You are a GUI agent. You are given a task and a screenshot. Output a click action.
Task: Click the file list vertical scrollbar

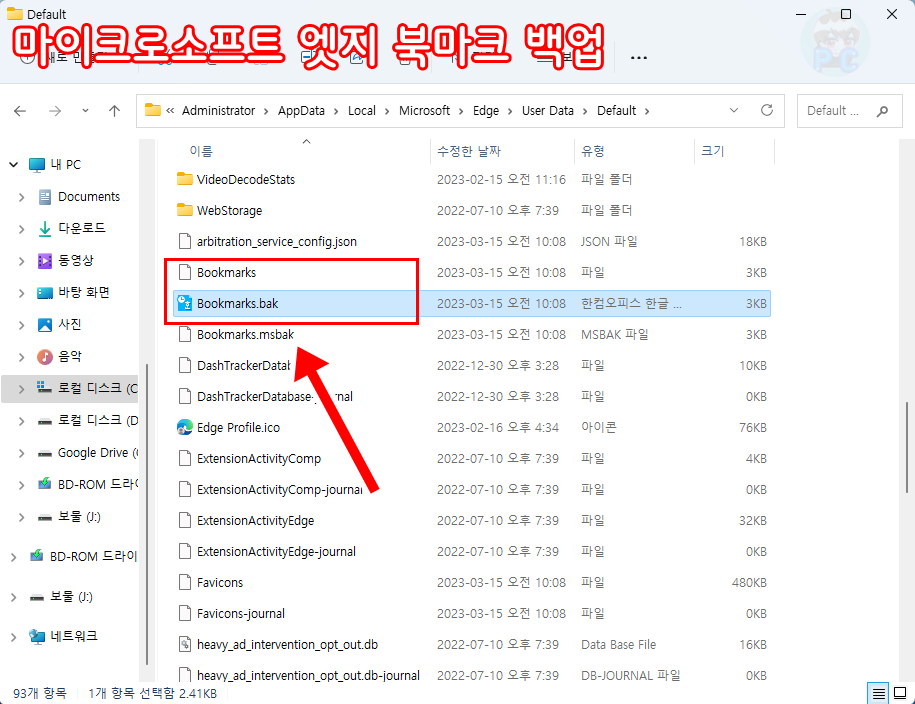907,447
